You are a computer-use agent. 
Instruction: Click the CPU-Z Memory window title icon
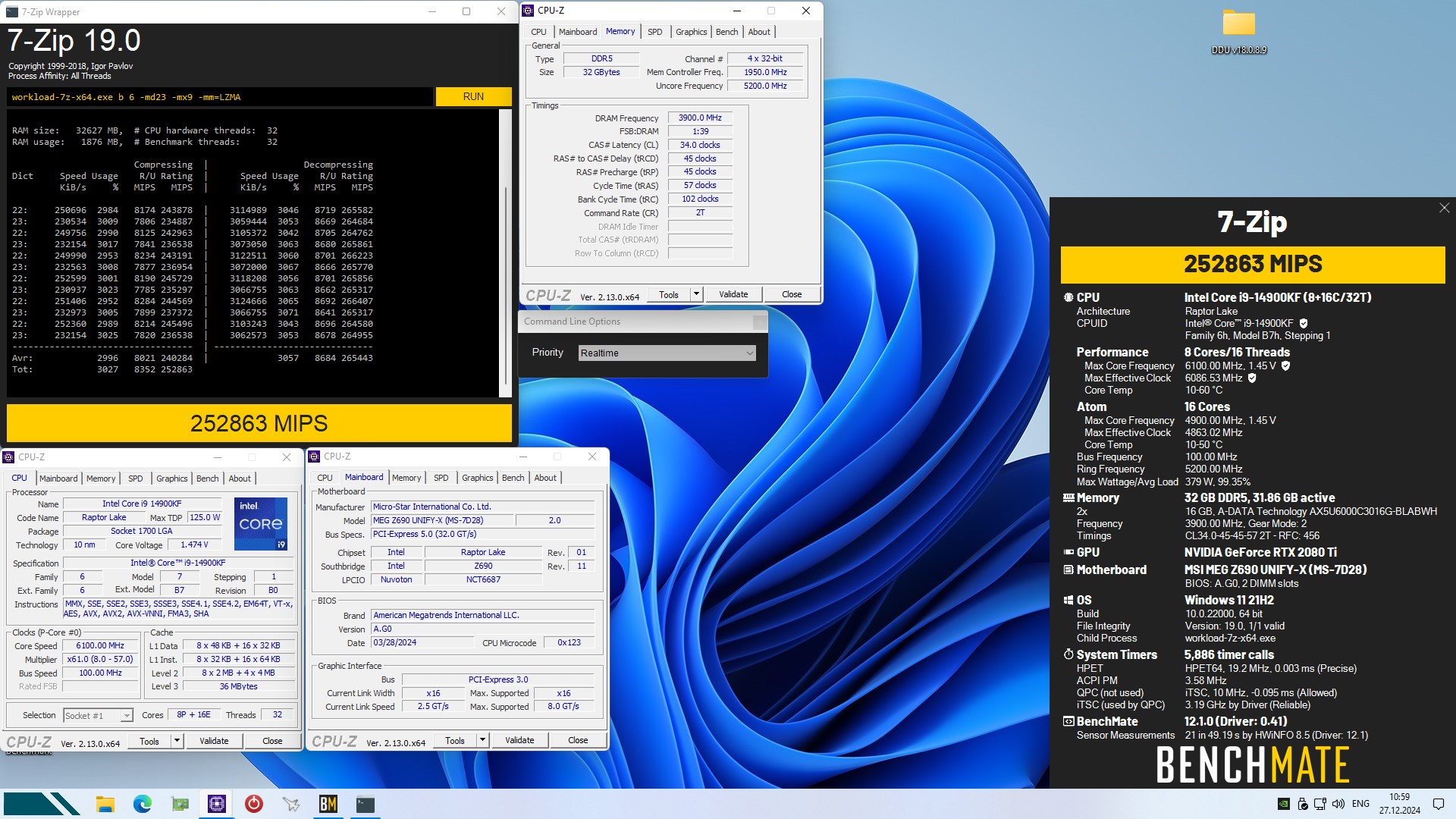pyautogui.click(x=528, y=11)
